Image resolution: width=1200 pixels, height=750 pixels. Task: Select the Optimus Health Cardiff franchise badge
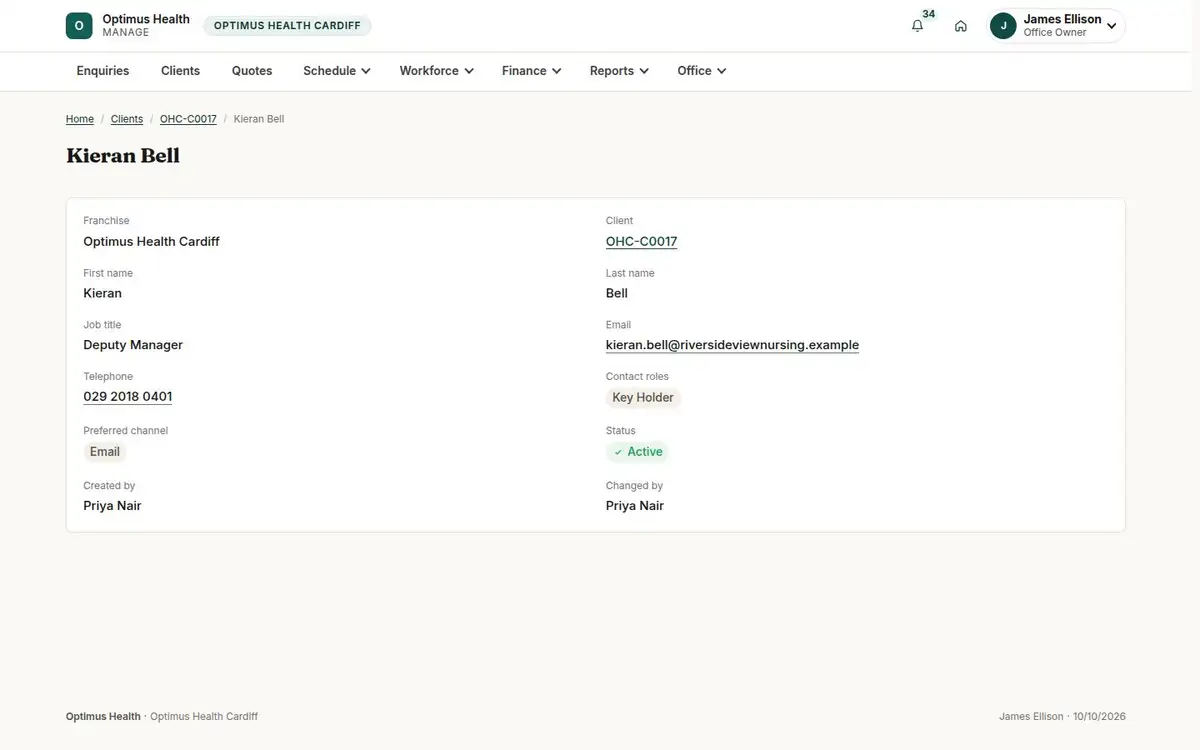(287, 26)
